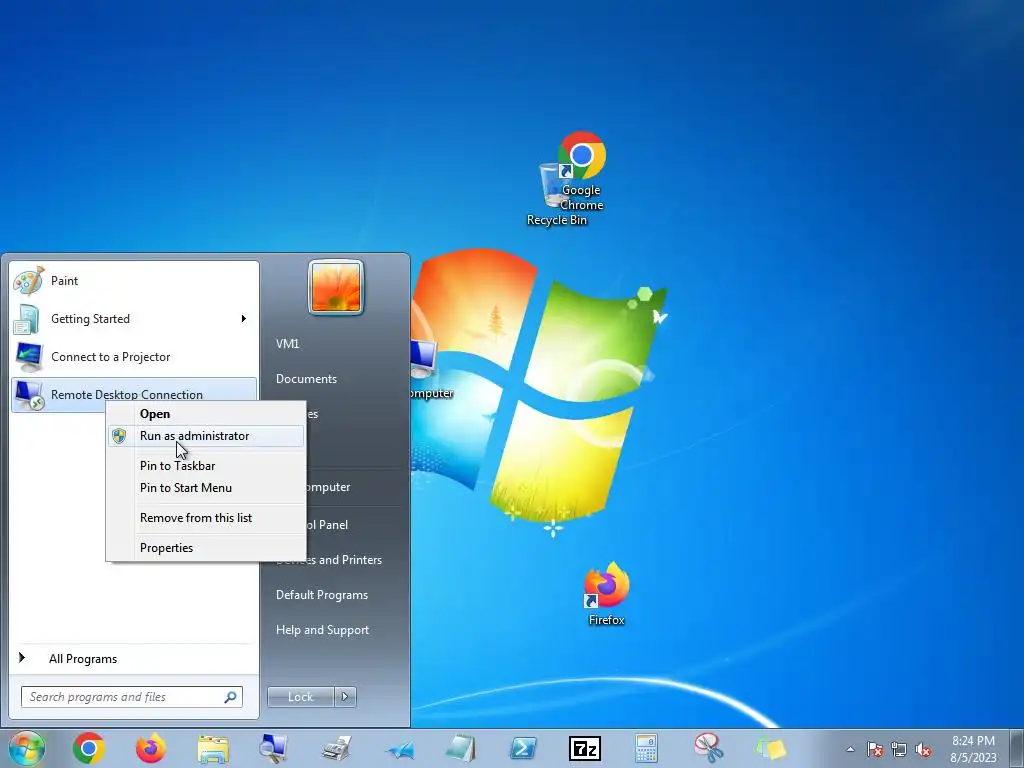
Task: Open the VM1 user folder link
Action: pos(287,344)
